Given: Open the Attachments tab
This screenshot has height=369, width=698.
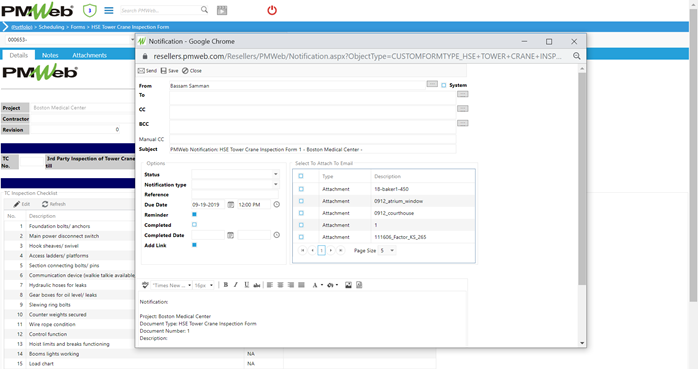Looking at the screenshot, I should [89, 55].
